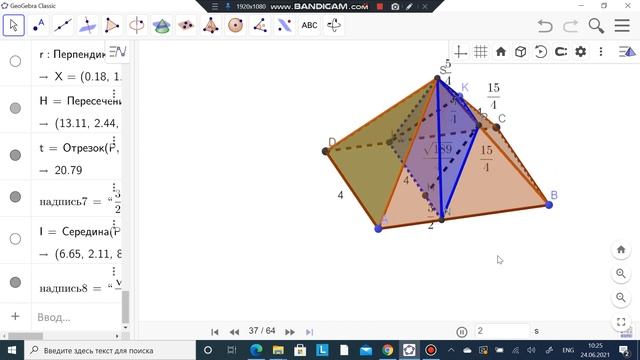Enter fullscreen mode
Viewport: 640px width, 360px height.
(x=621, y=322)
